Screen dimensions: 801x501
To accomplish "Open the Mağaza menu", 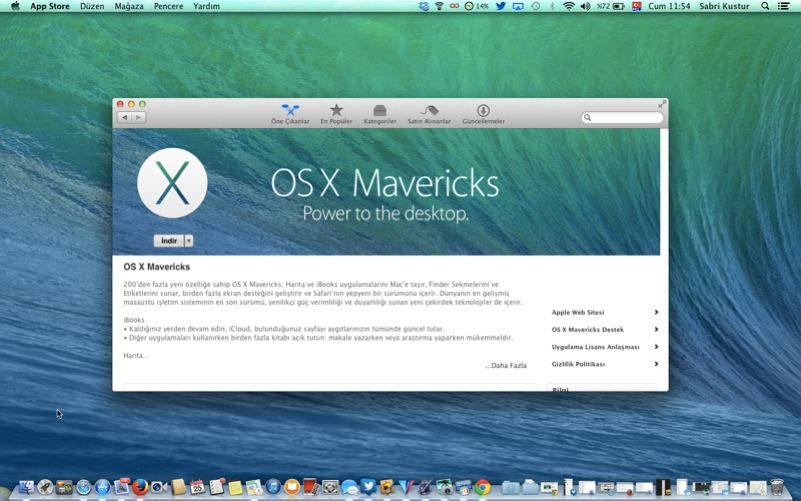I will coord(129,6).
